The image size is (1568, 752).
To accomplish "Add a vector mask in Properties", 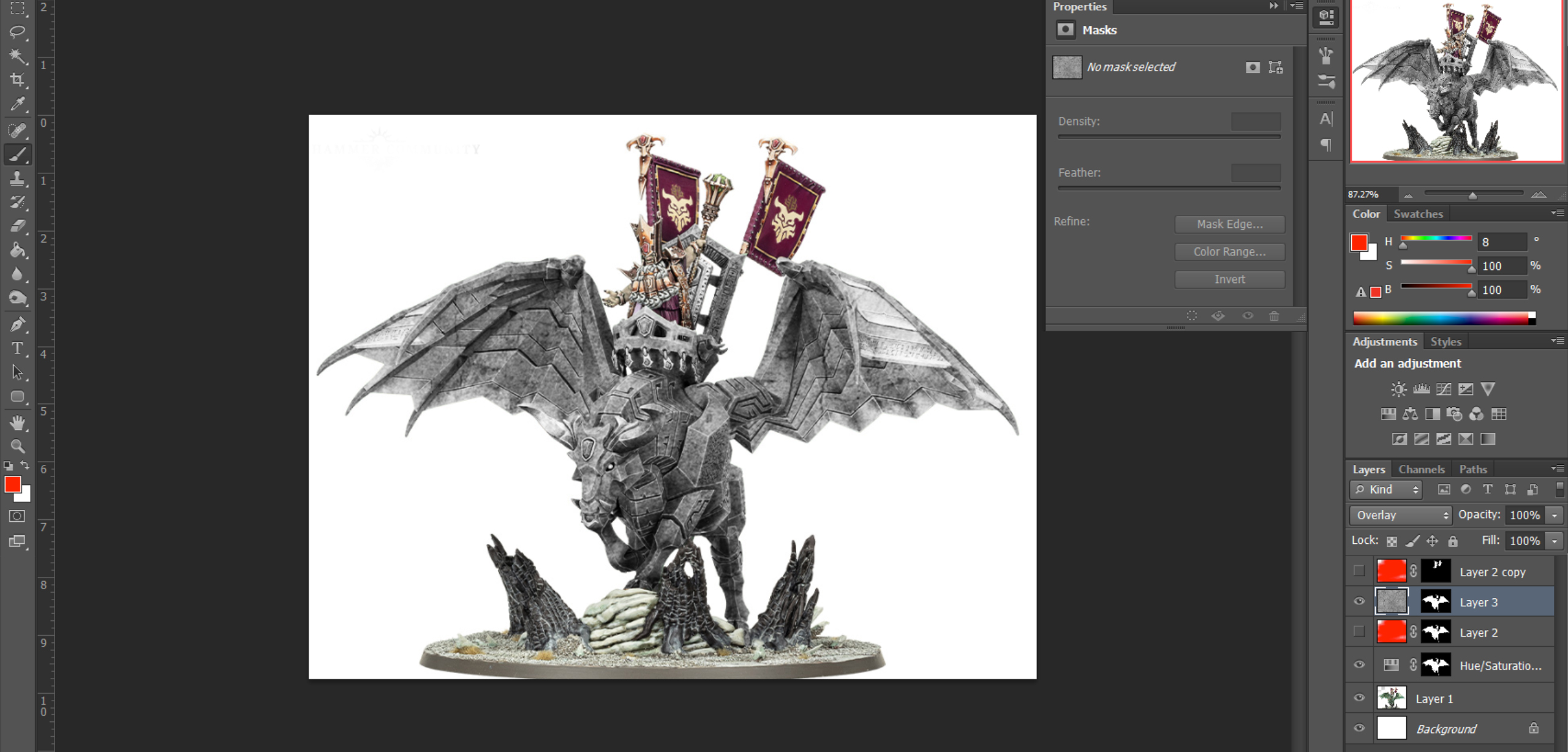I will 1276,67.
